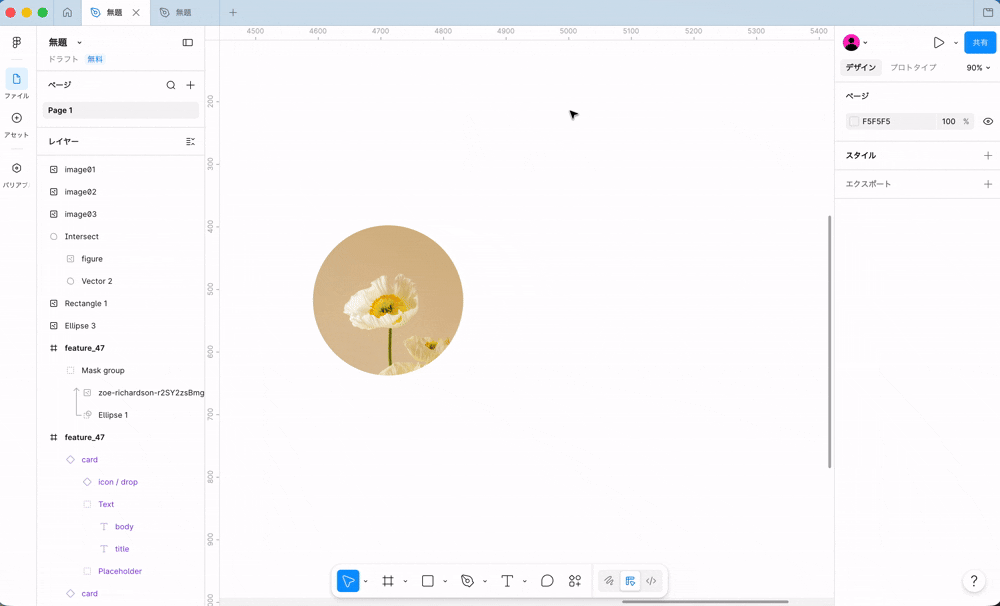
Task: Click the canvas horizontal scrollbar
Action: point(705,602)
